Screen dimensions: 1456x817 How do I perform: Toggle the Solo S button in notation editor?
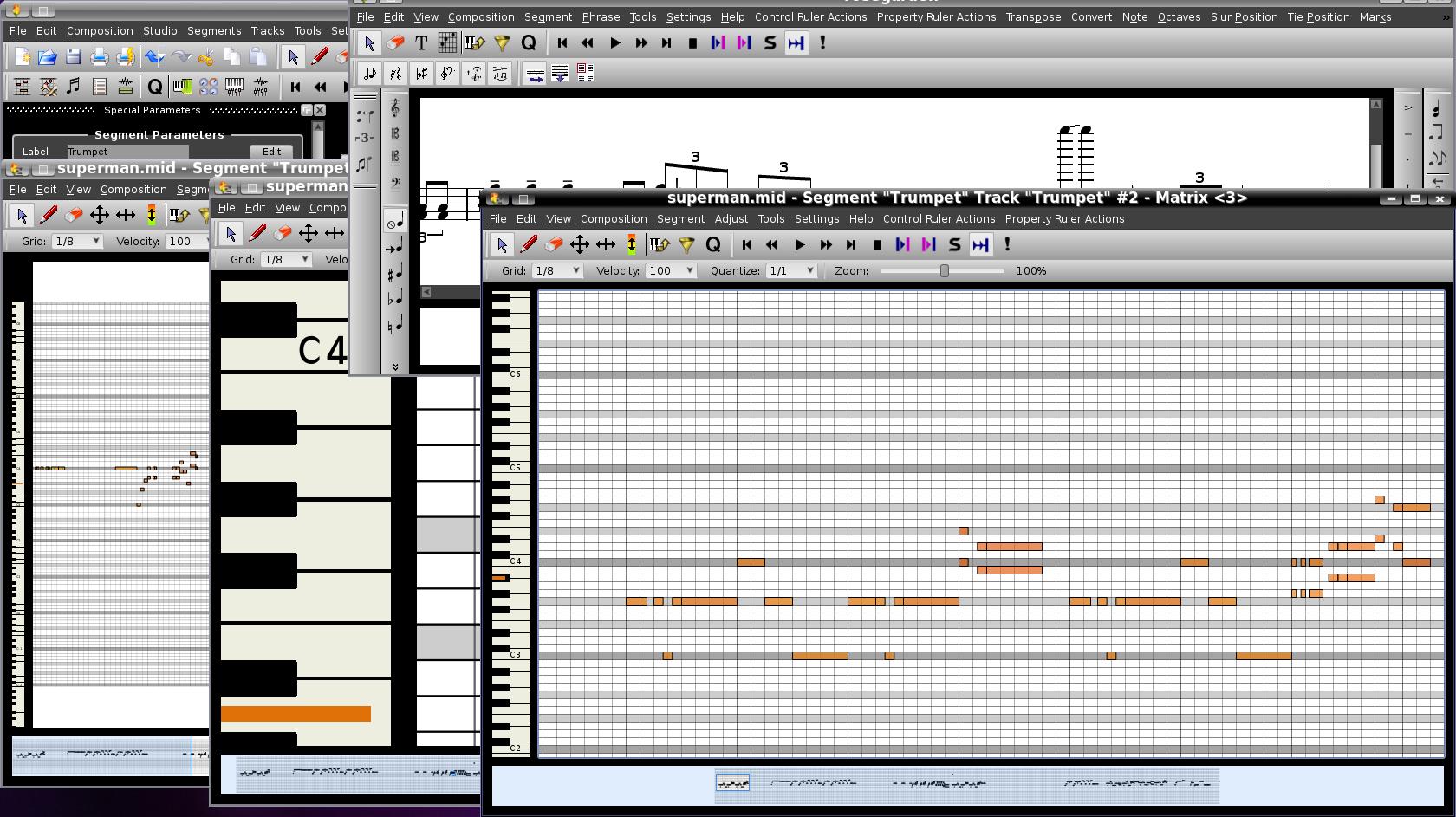[770, 43]
